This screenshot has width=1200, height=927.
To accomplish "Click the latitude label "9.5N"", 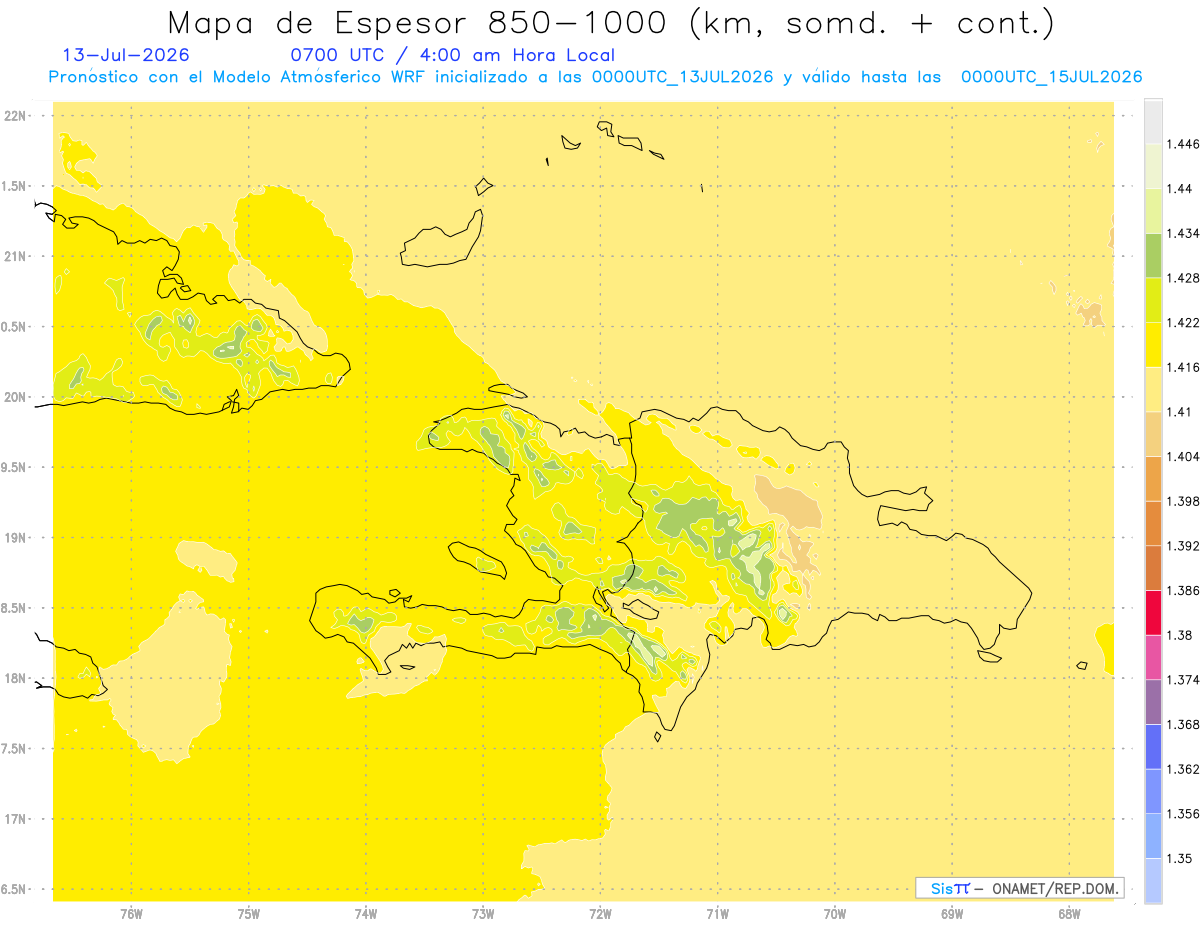I will [x=14, y=467].
